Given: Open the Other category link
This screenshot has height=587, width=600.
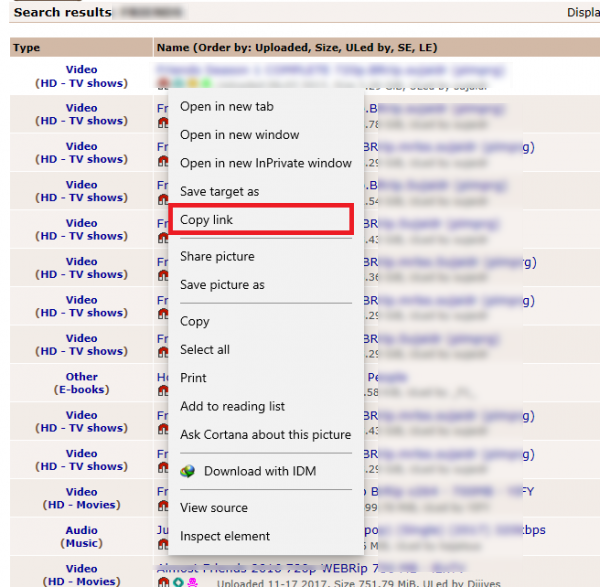Looking at the screenshot, I should [82, 377].
